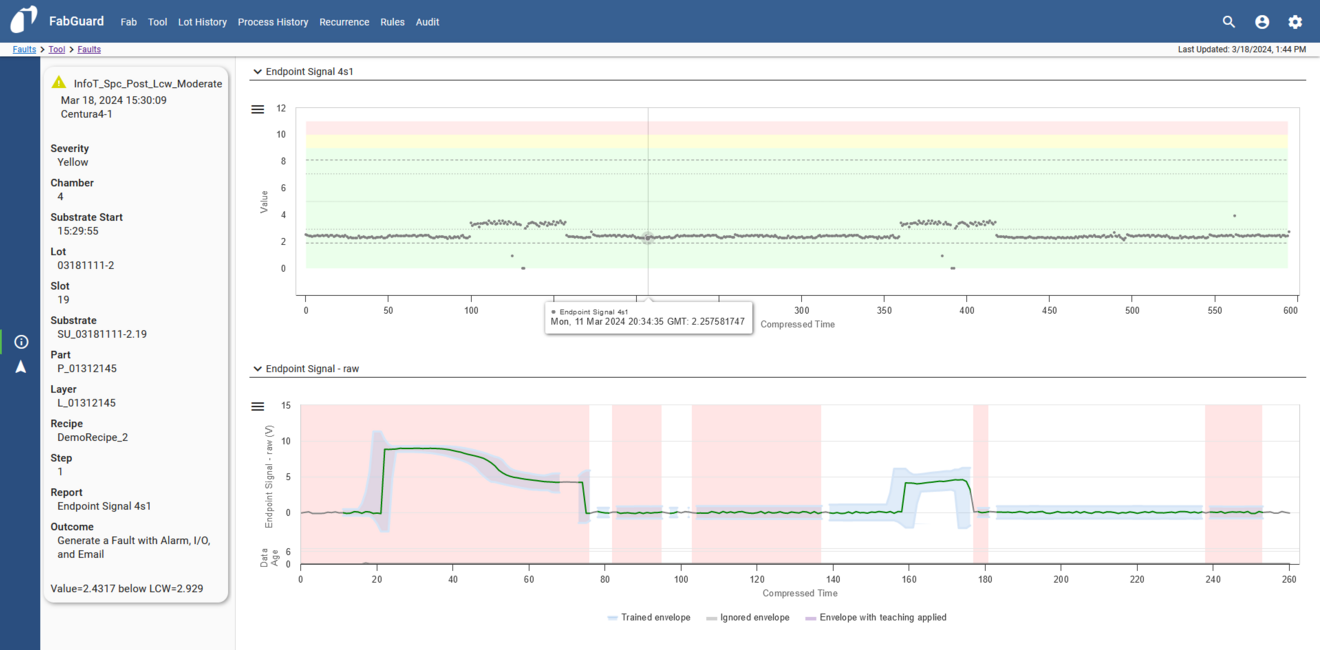This screenshot has width=1320, height=650.
Task: Open the Endpoint Signal raw chart menu icon
Action: pos(258,406)
